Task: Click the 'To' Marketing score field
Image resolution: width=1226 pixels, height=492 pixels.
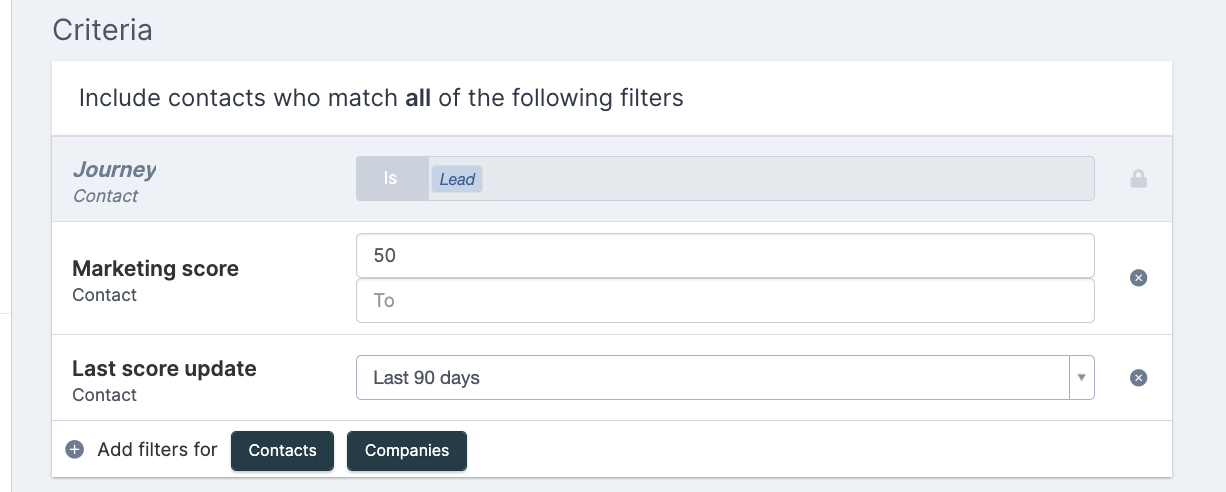Action: pos(725,300)
